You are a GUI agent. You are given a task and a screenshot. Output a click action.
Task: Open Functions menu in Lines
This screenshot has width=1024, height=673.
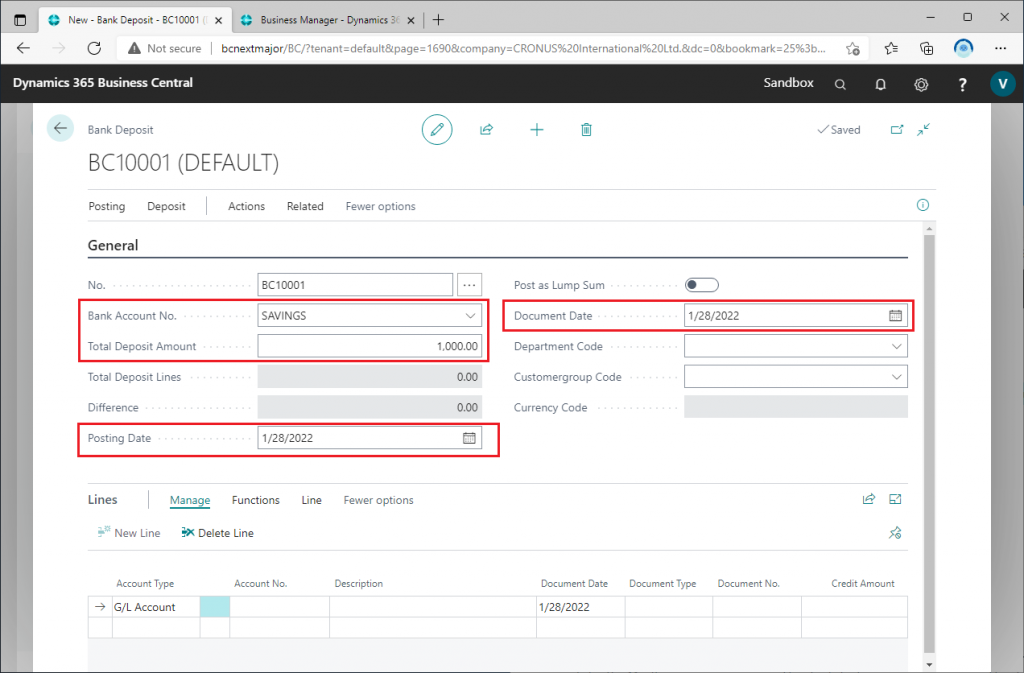[255, 500]
